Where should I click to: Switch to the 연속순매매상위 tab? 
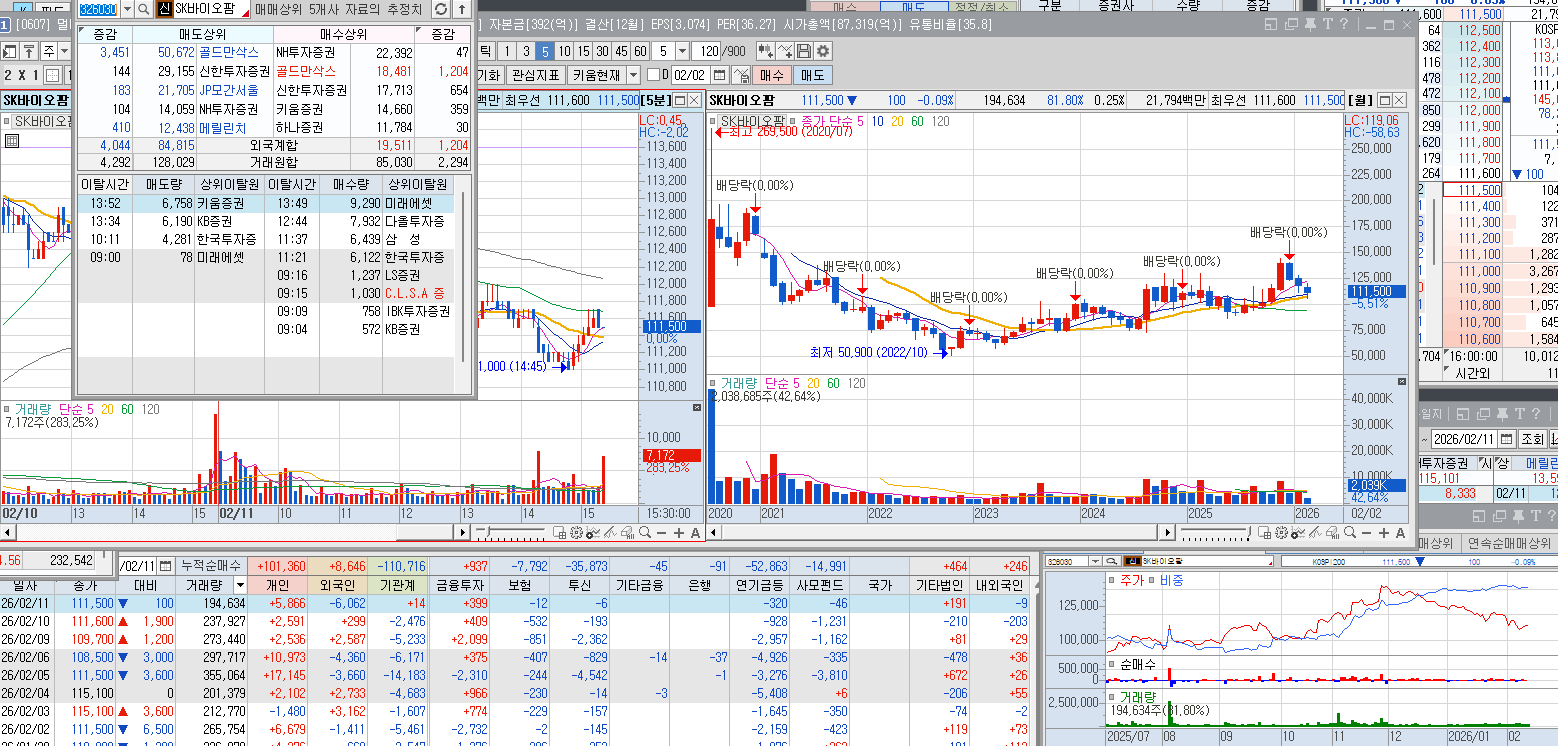point(1509,543)
